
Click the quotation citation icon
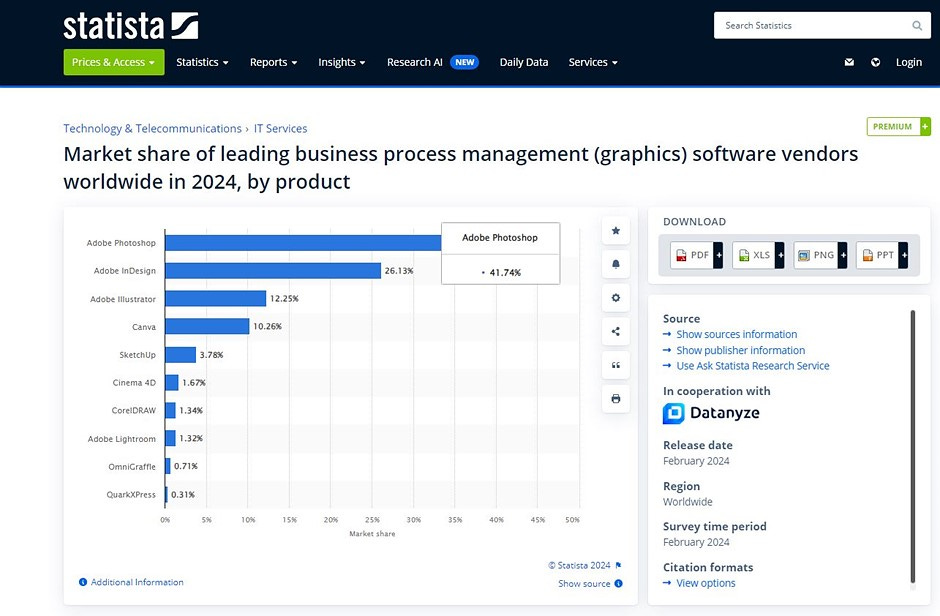(x=616, y=365)
